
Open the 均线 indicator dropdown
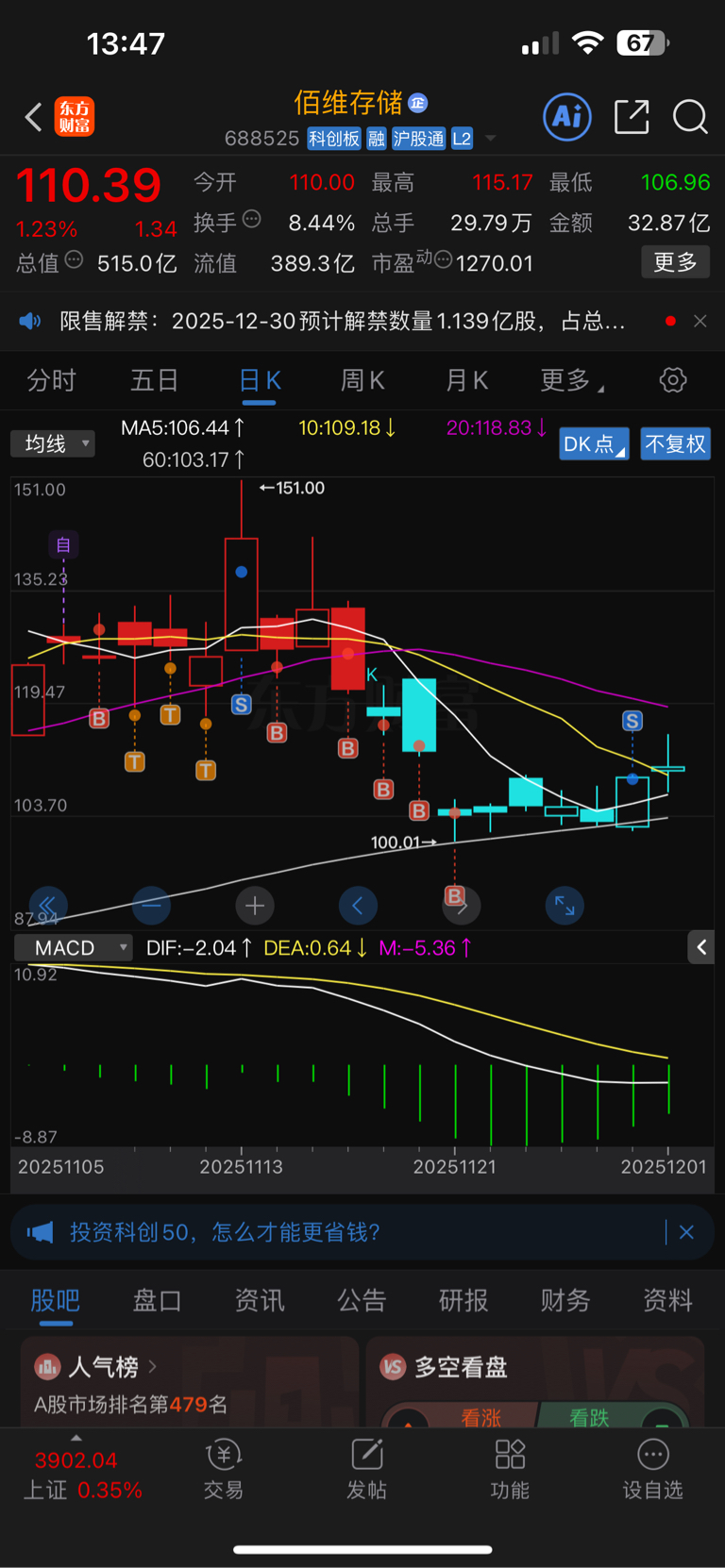click(53, 443)
